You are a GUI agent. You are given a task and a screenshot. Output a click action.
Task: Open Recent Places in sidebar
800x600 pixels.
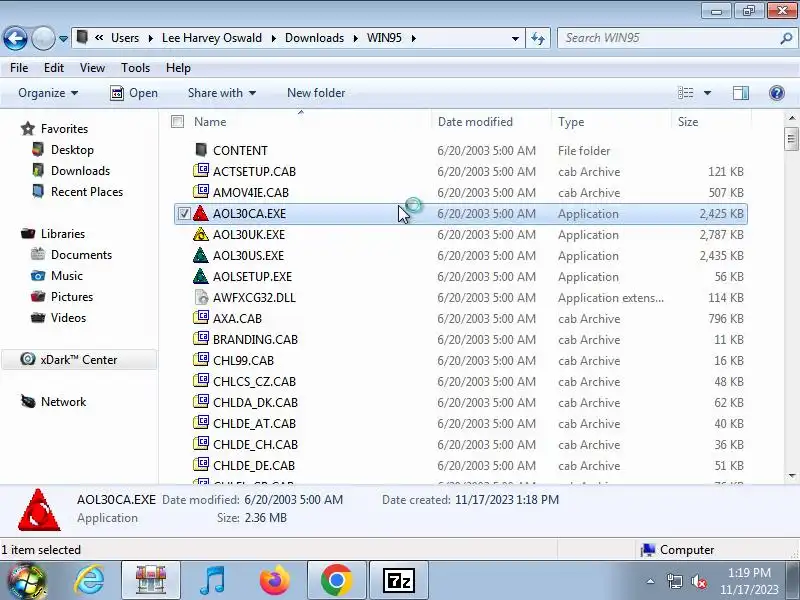click(x=87, y=192)
